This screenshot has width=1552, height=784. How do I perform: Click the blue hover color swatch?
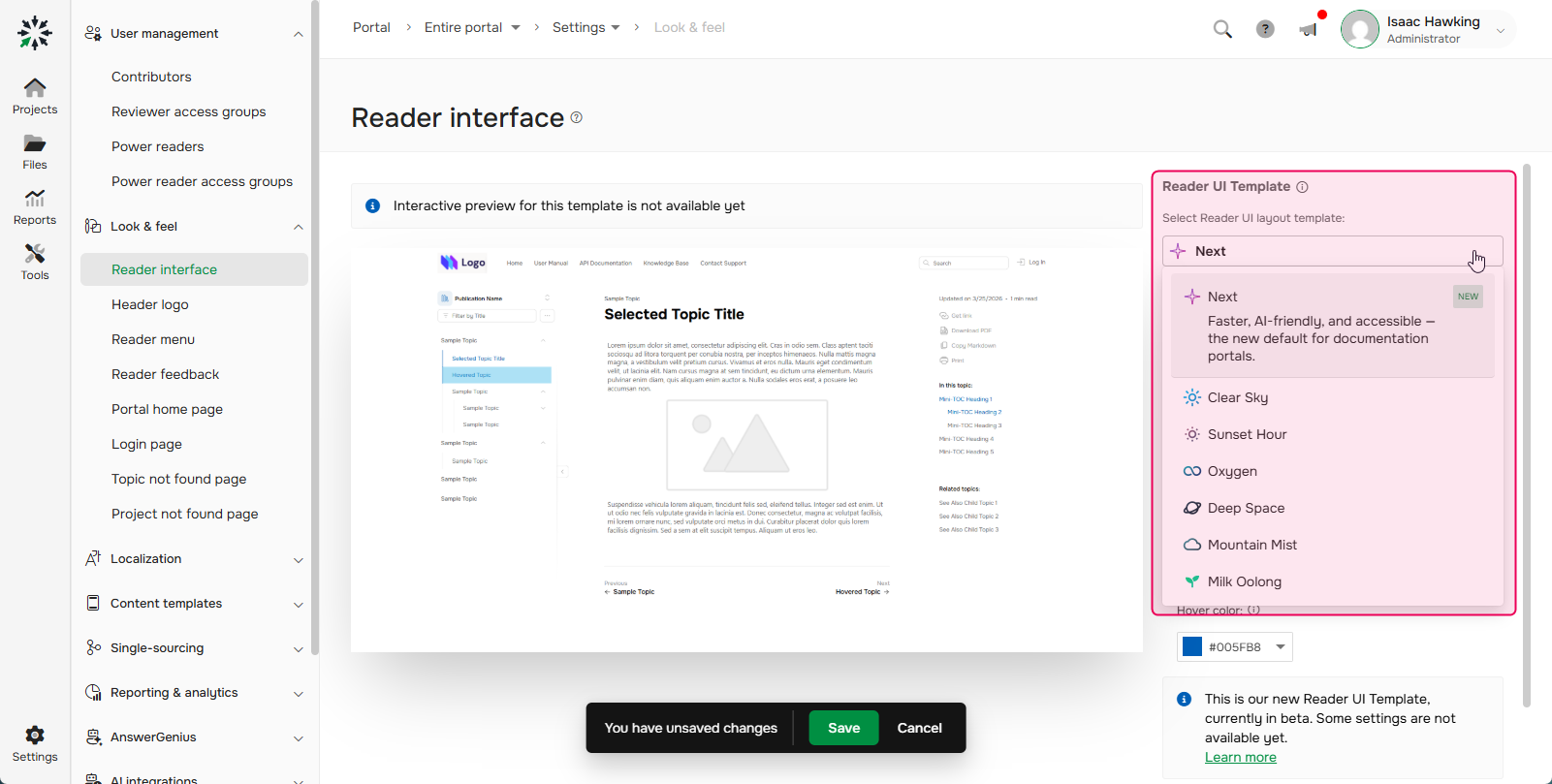point(1192,646)
